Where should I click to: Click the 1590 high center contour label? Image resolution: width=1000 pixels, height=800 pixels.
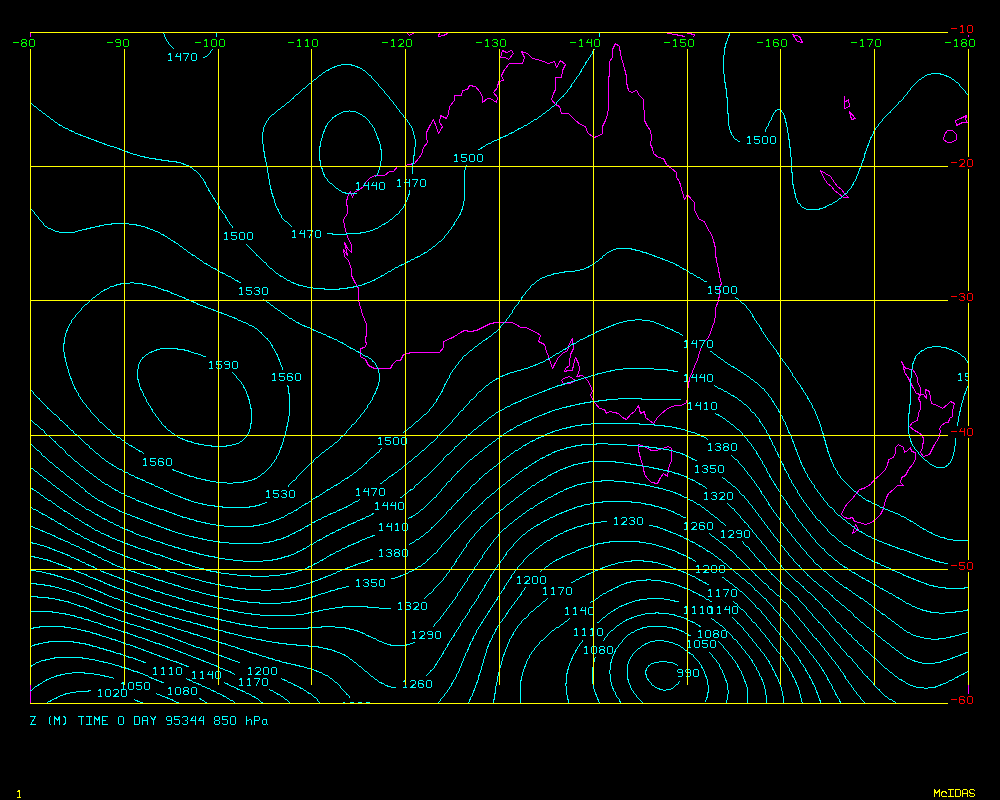223,365
